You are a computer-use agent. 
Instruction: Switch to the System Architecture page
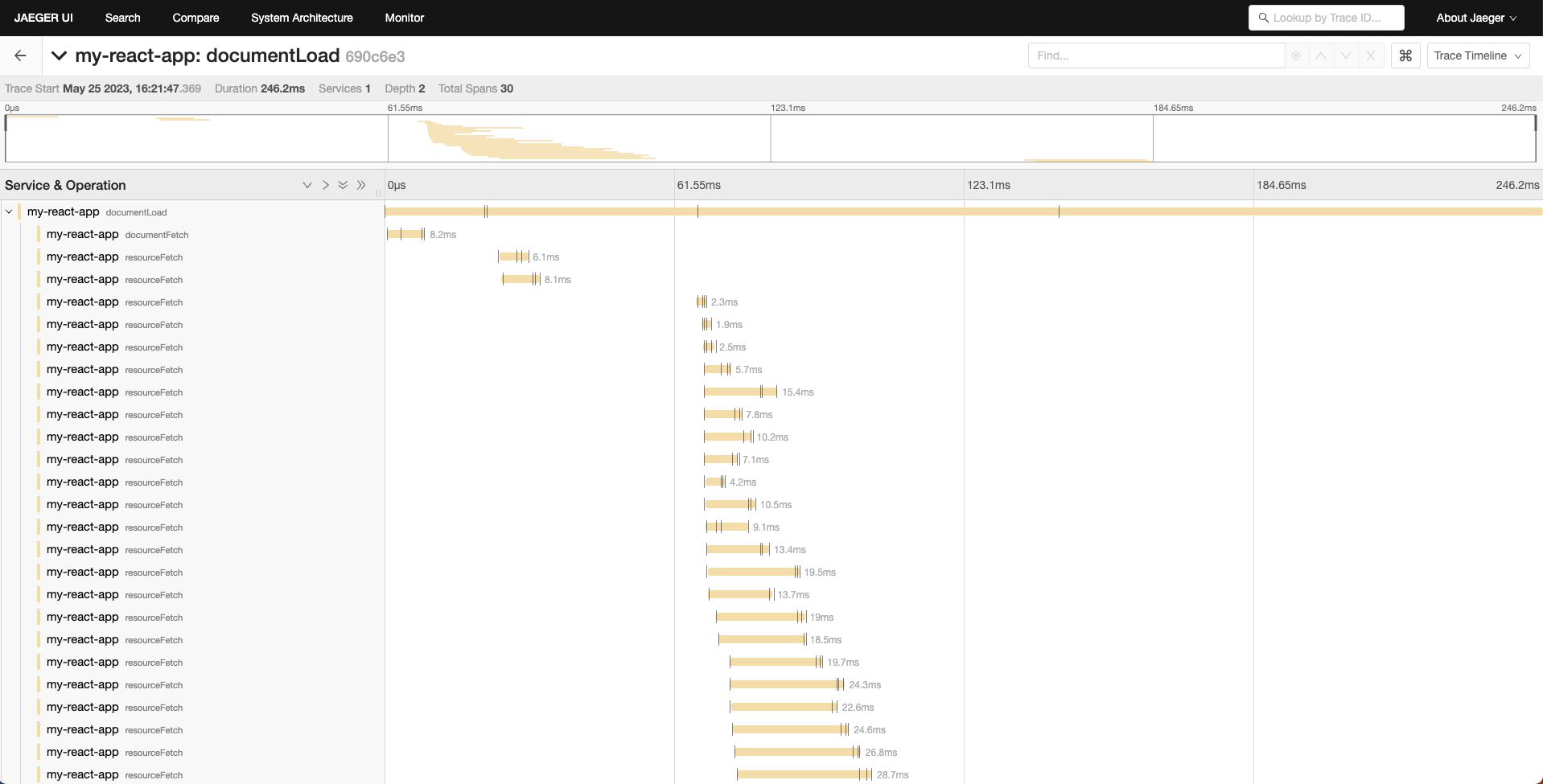pos(302,17)
